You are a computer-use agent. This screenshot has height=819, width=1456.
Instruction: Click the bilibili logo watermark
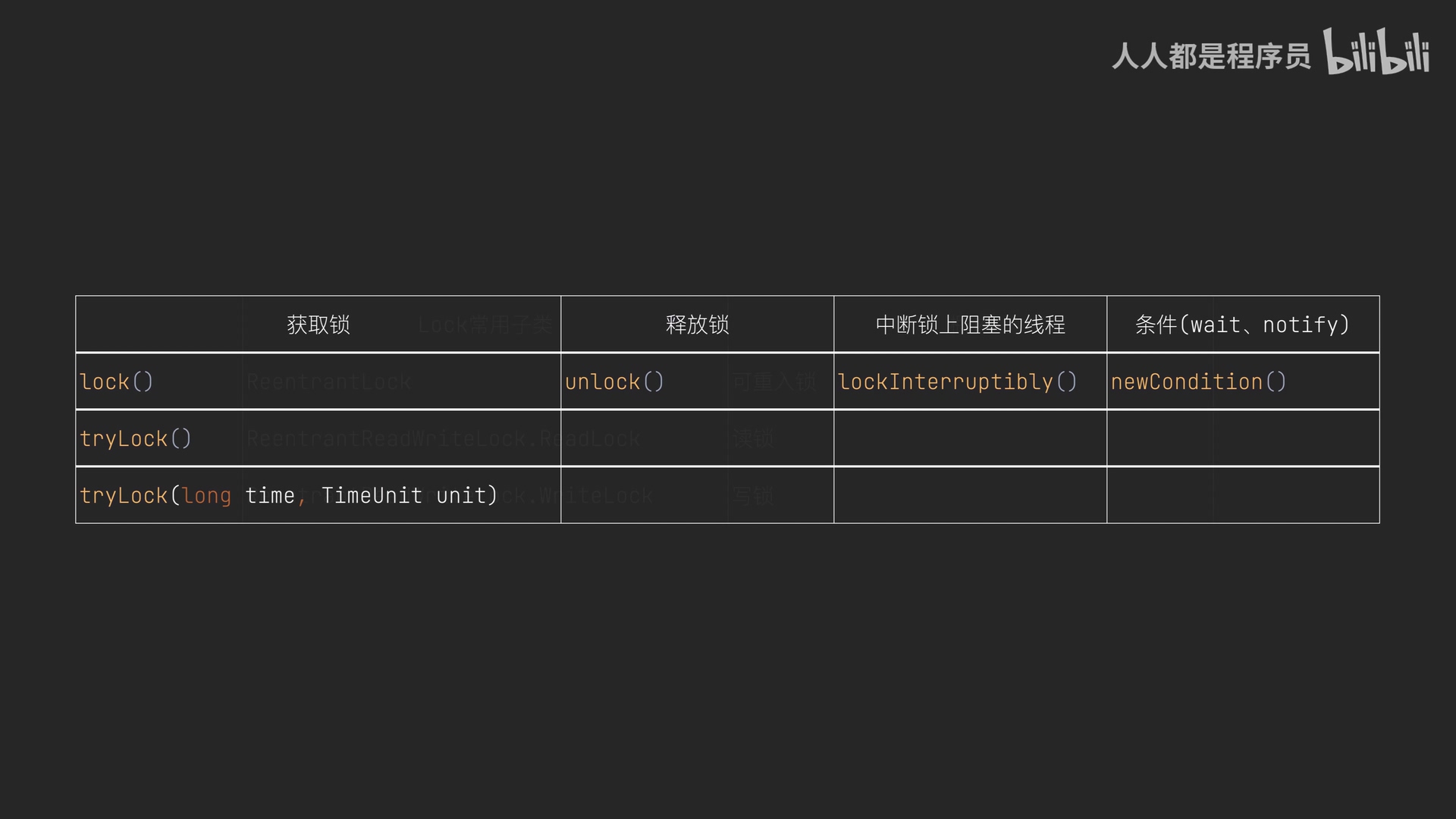1376,52
